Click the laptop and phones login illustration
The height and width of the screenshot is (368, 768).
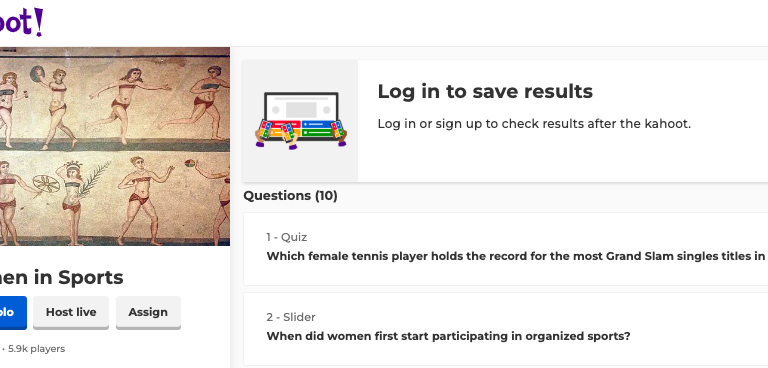coord(301,121)
